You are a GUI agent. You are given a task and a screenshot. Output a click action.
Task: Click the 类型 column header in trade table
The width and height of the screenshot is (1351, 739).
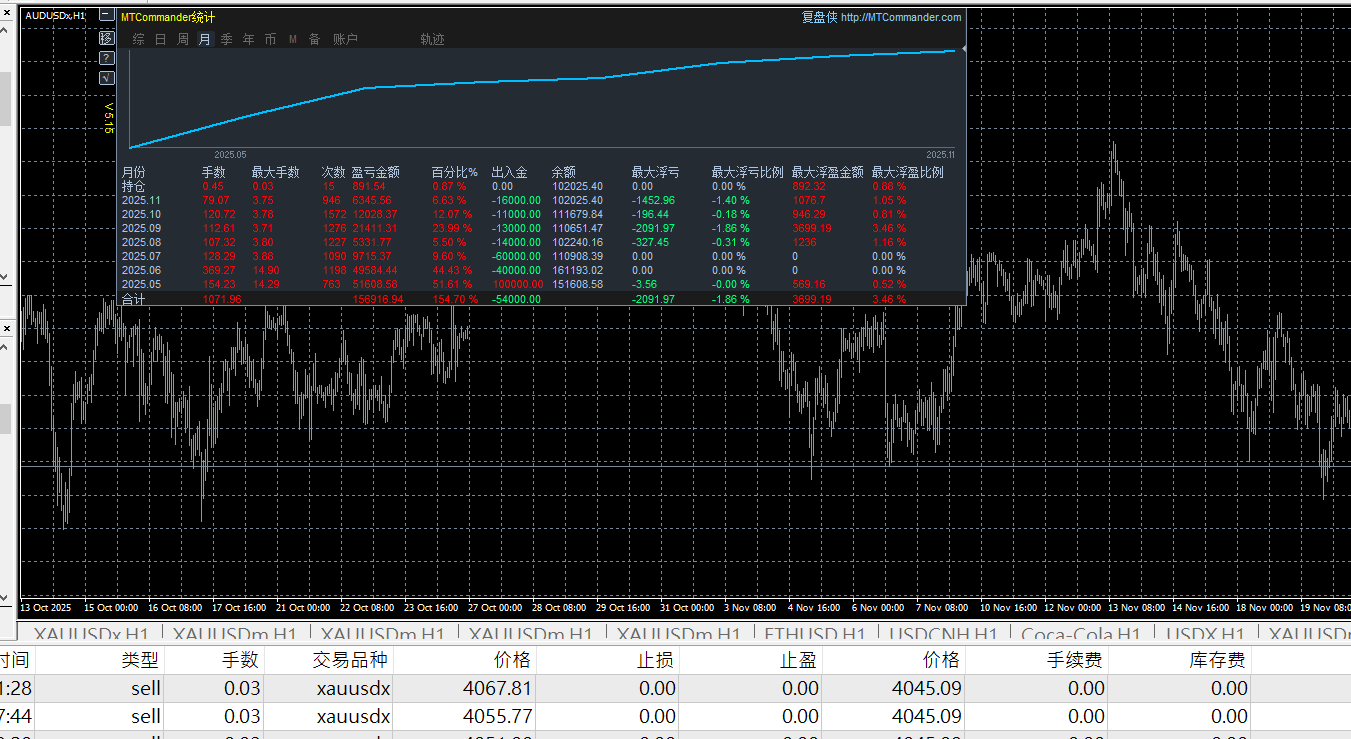tap(140, 660)
